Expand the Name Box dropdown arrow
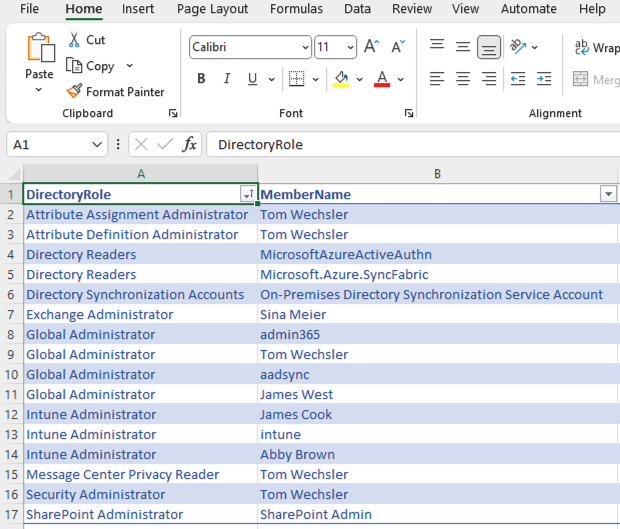Screen dimensions: 620x529 tap(97, 145)
